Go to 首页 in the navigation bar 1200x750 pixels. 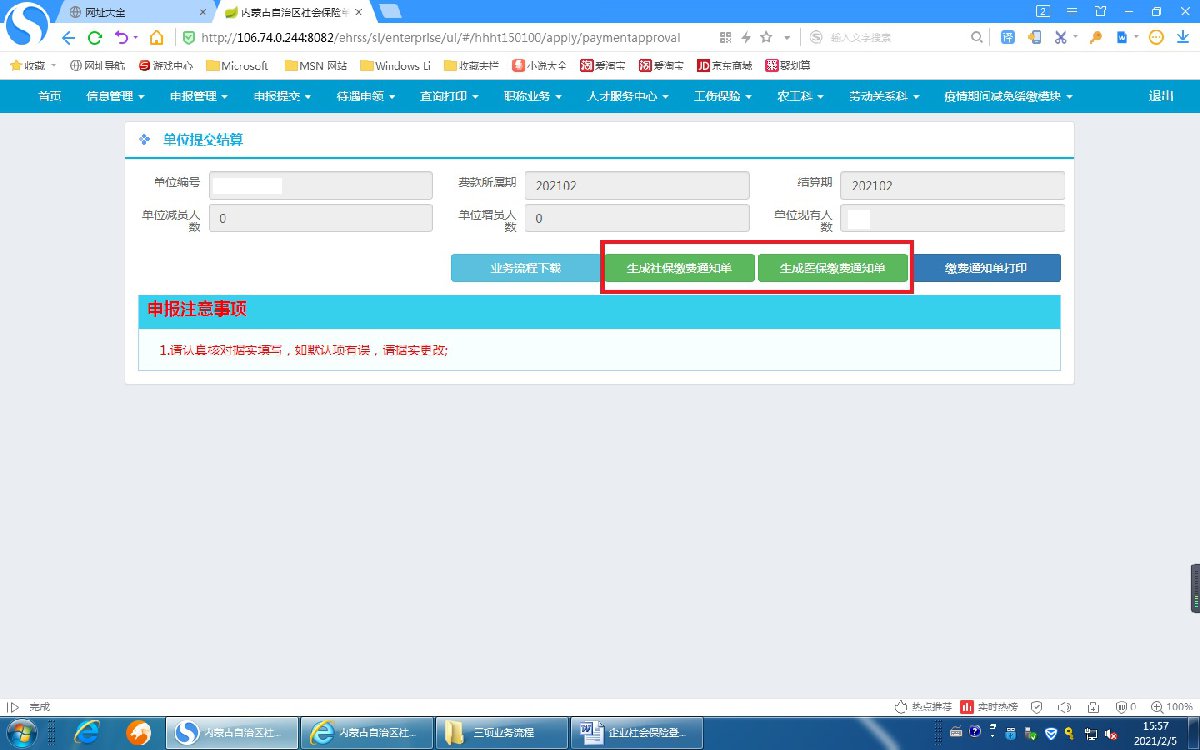coord(49,97)
